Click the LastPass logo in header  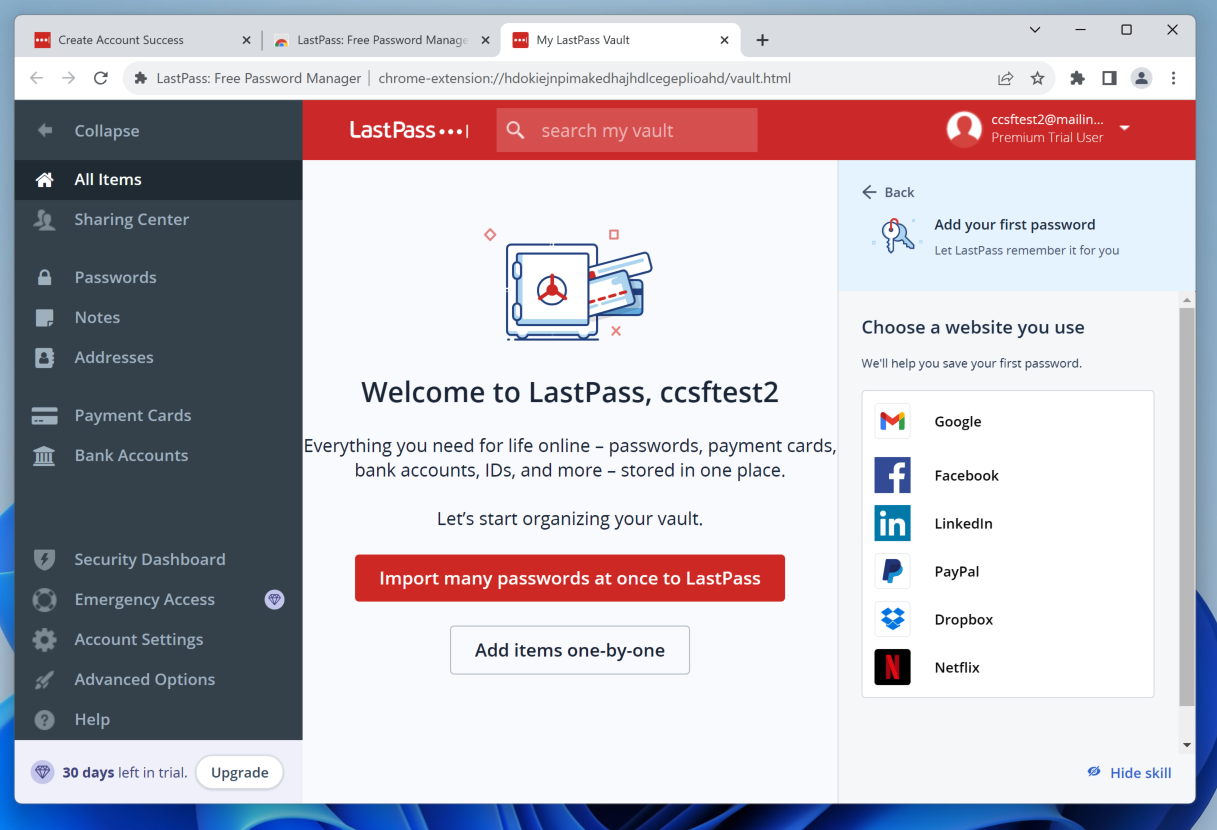click(409, 130)
